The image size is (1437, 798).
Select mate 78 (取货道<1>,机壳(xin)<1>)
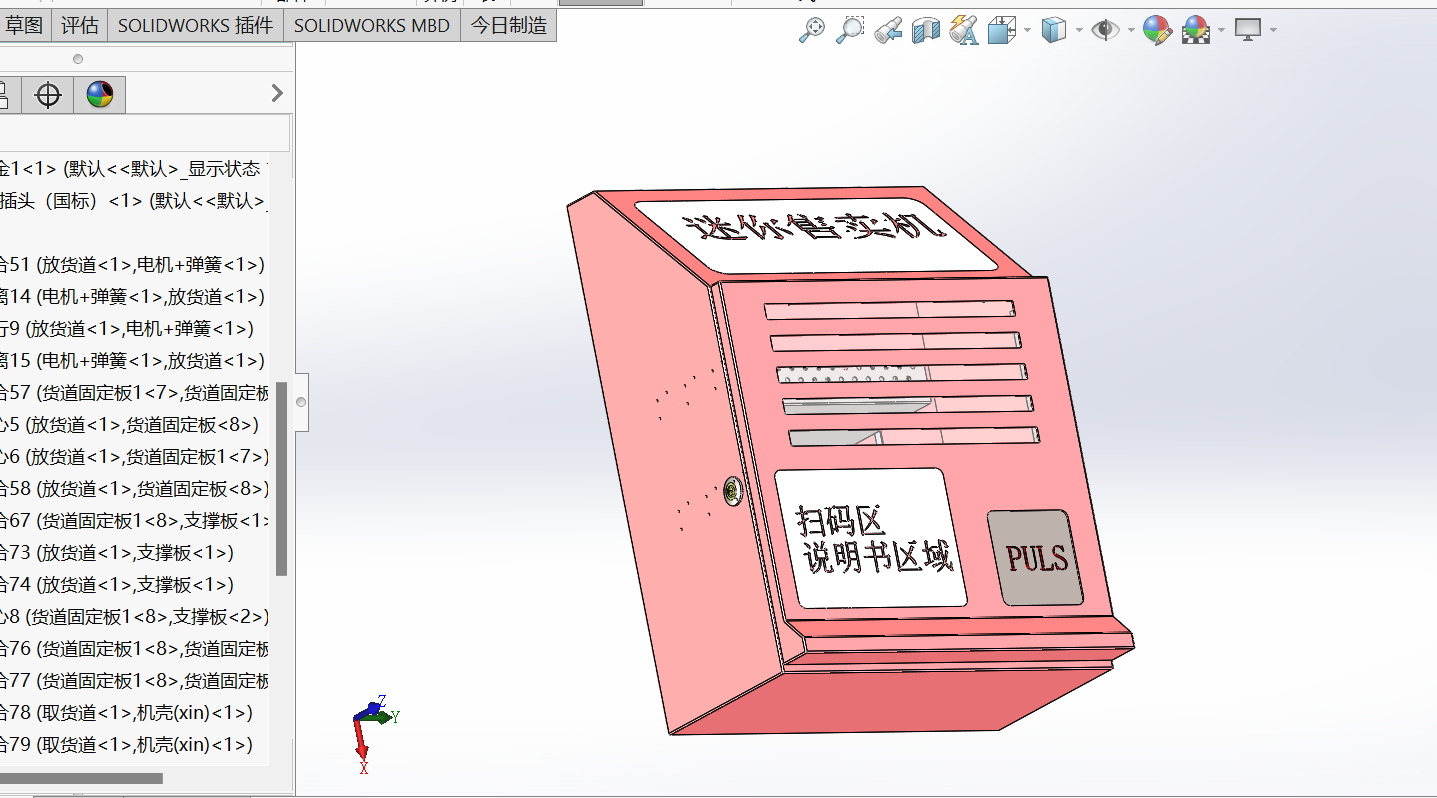point(126,713)
